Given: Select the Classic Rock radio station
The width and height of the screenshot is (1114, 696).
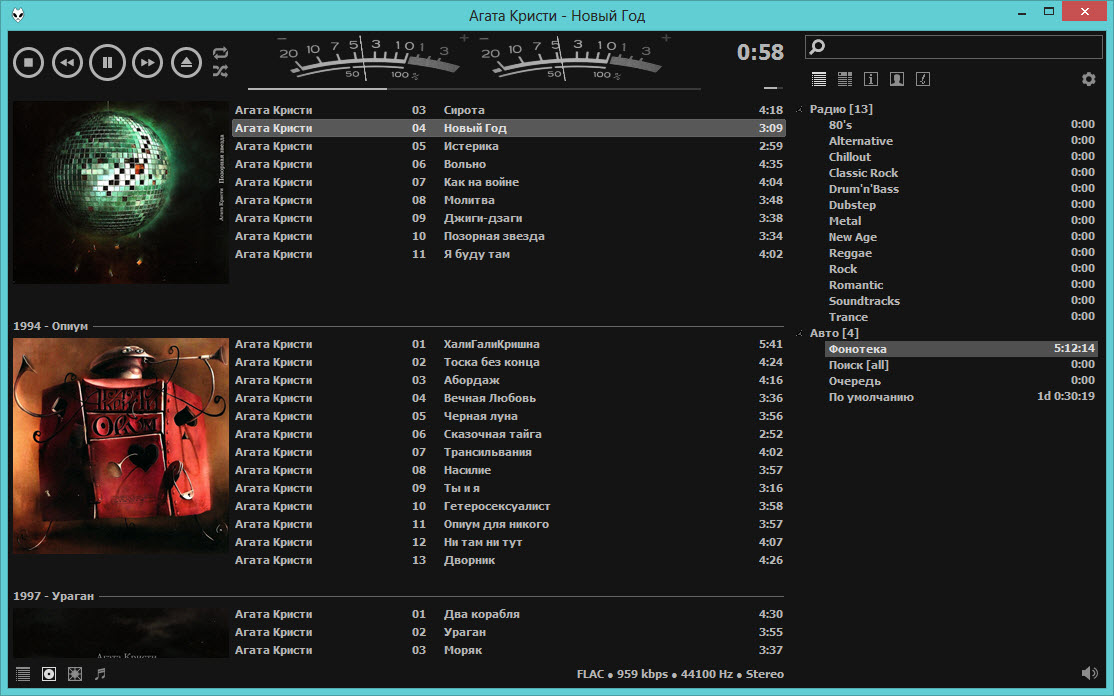Looking at the screenshot, I should pyautogui.click(x=863, y=173).
